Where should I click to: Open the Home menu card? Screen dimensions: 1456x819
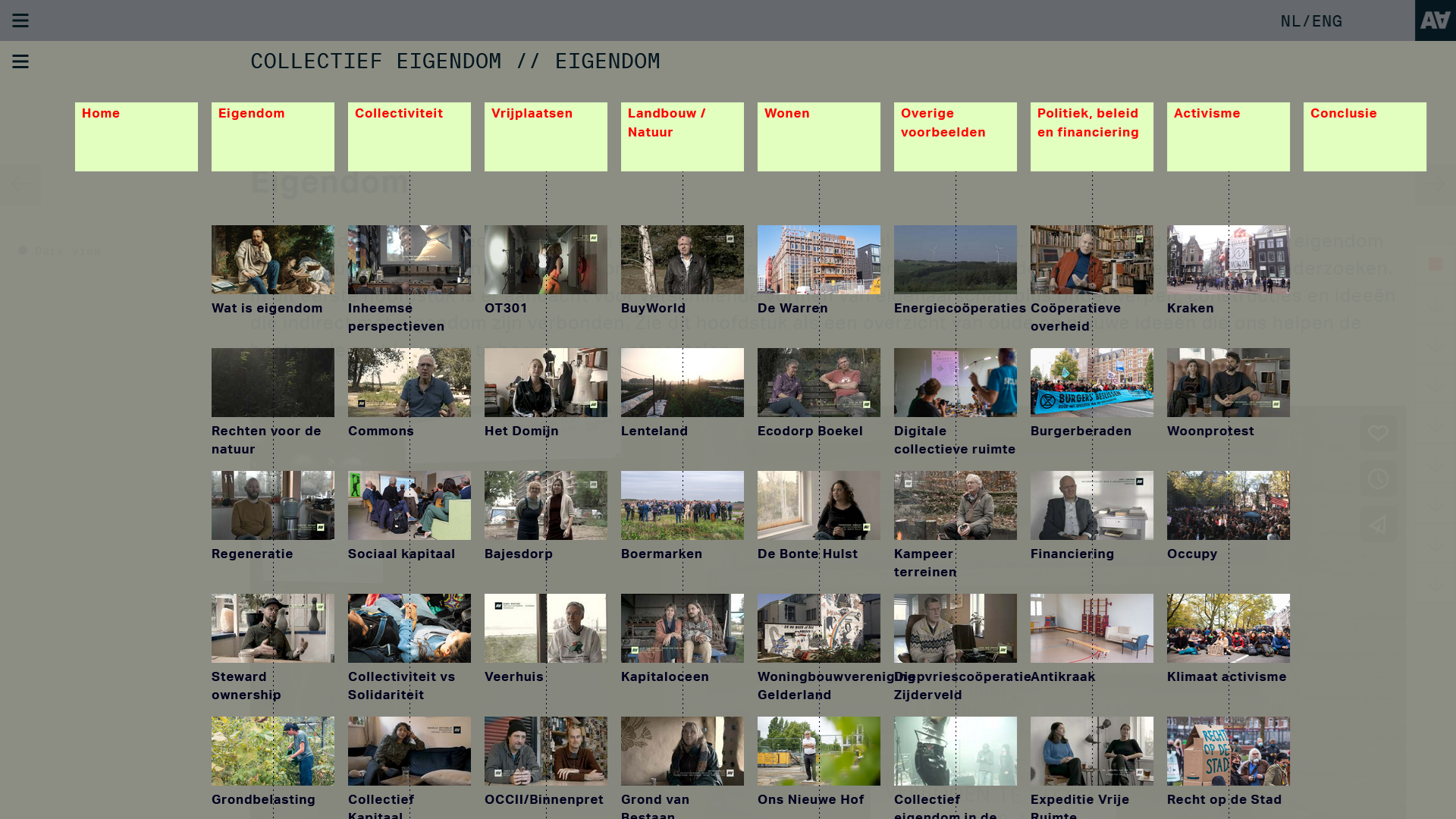pos(136,136)
